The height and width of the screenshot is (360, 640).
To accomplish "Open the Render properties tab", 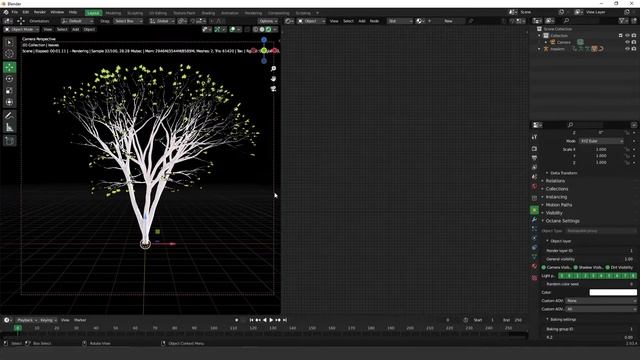I will coord(534,149).
